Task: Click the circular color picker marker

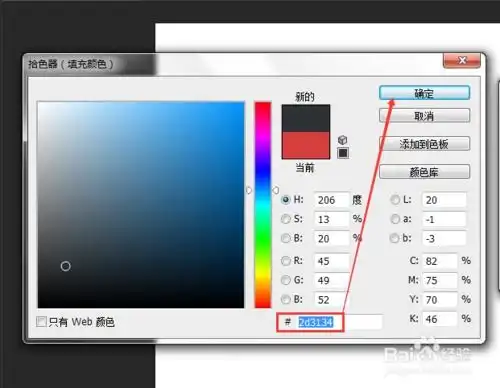Action: click(66, 266)
